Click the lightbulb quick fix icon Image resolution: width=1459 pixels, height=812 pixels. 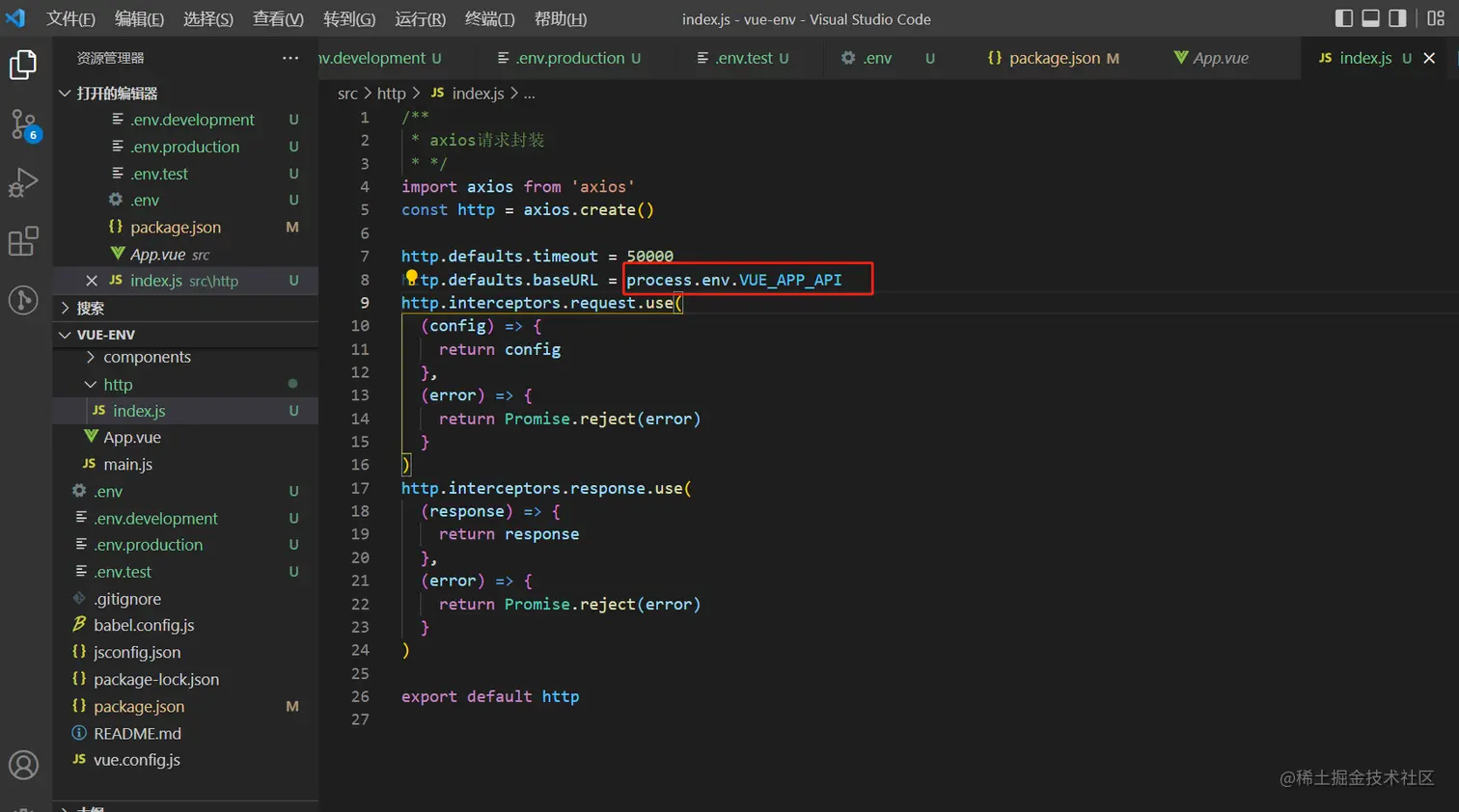pos(411,278)
